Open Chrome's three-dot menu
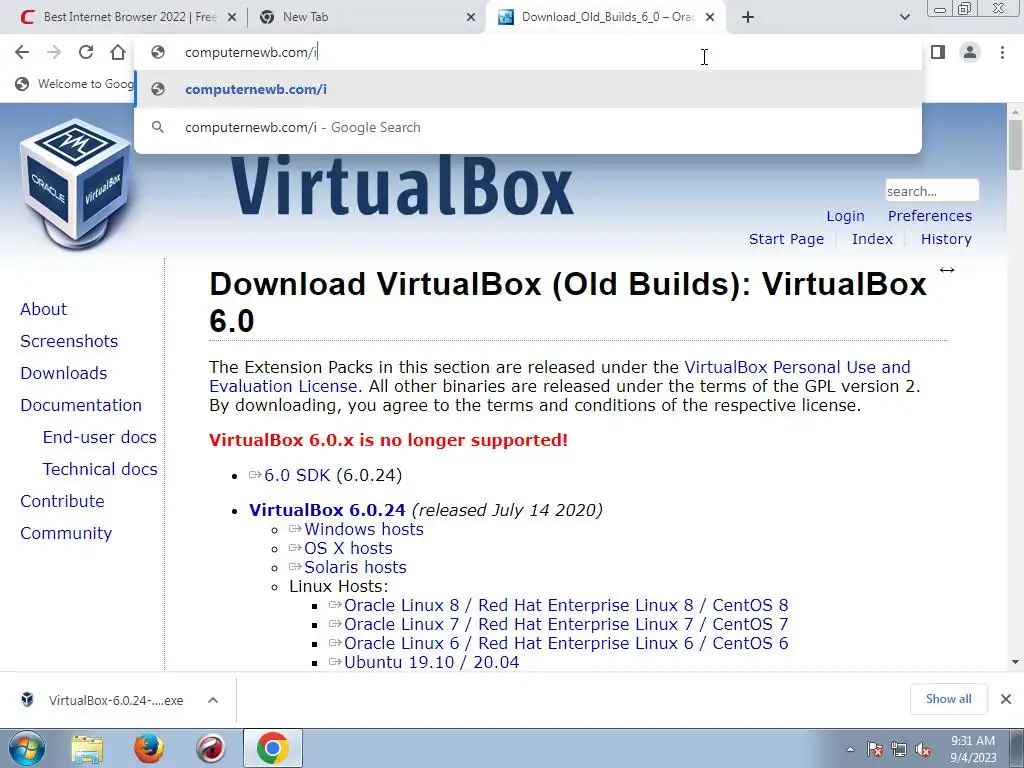This screenshot has width=1024, height=768. 1002,52
